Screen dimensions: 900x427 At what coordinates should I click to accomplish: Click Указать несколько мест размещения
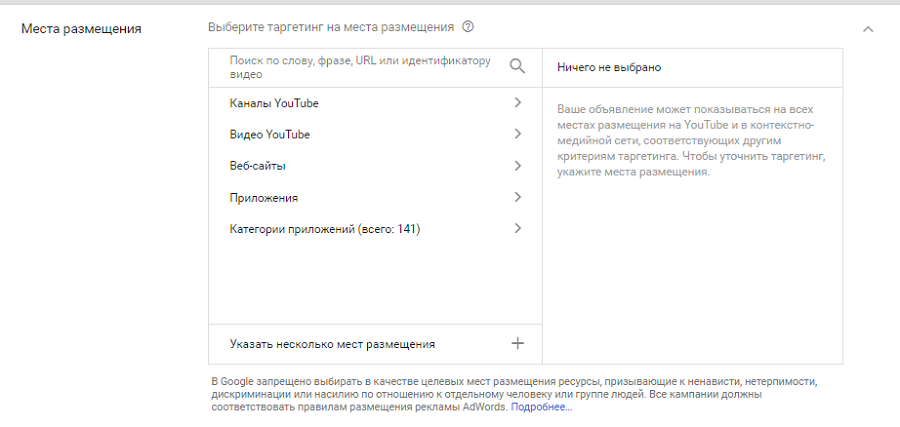click(332, 344)
